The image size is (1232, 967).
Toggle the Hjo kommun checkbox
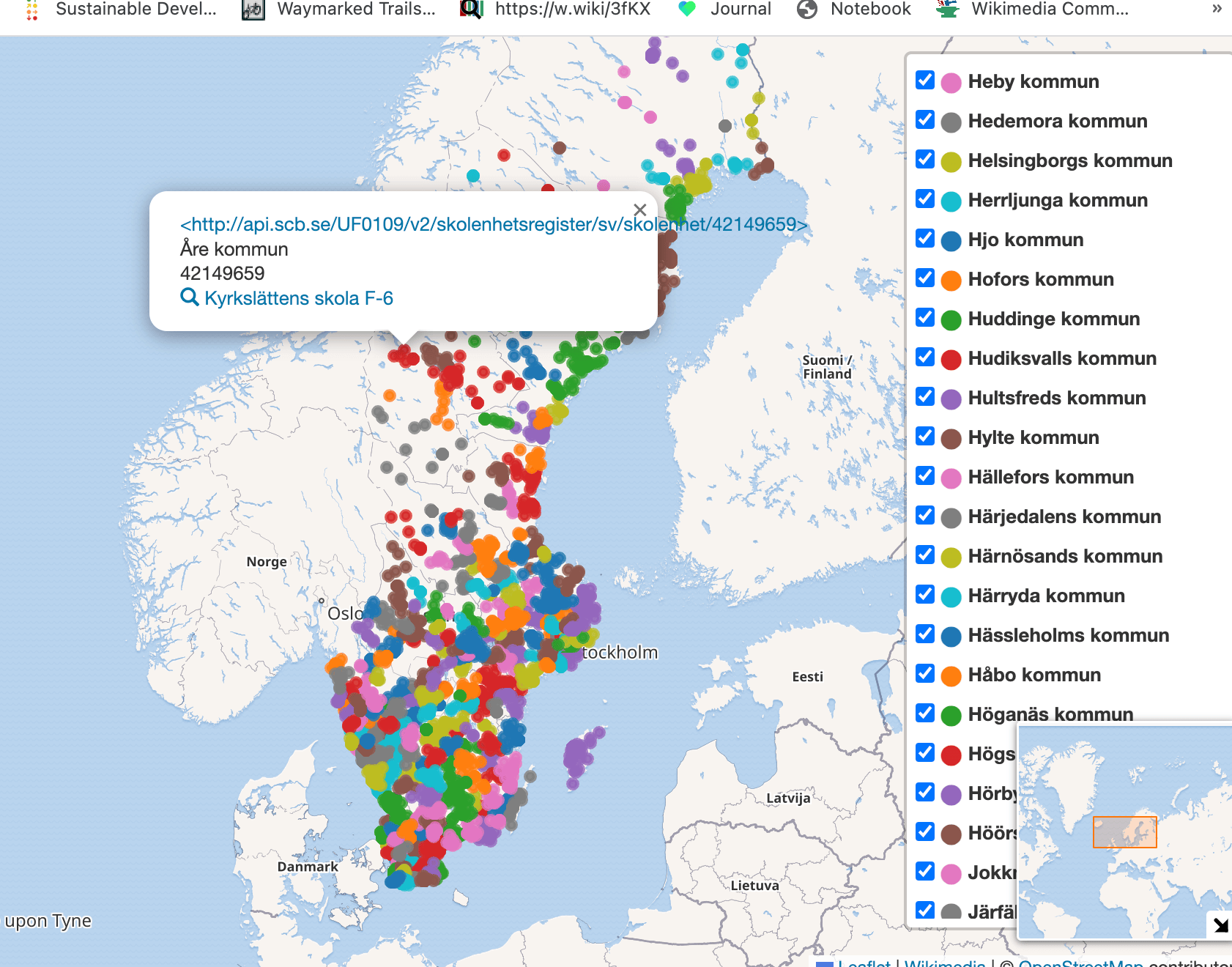925,239
